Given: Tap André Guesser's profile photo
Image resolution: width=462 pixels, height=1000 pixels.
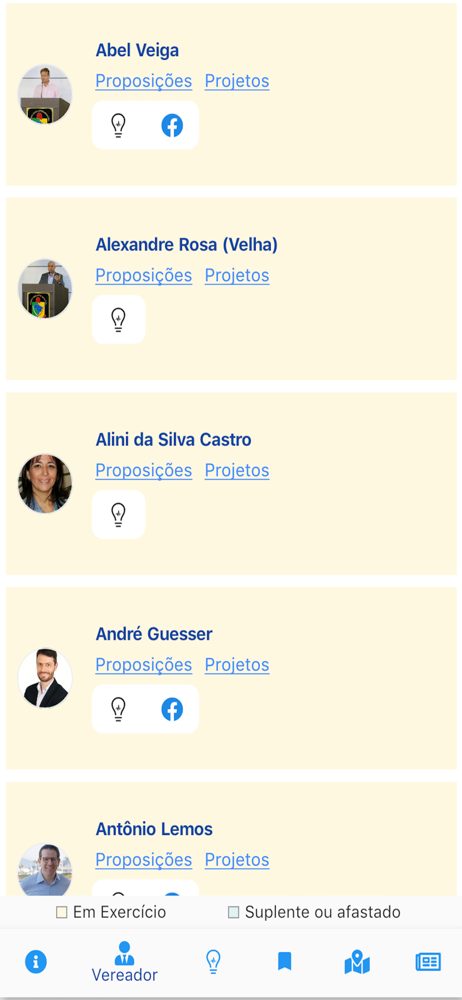Looking at the screenshot, I should pos(45,678).
